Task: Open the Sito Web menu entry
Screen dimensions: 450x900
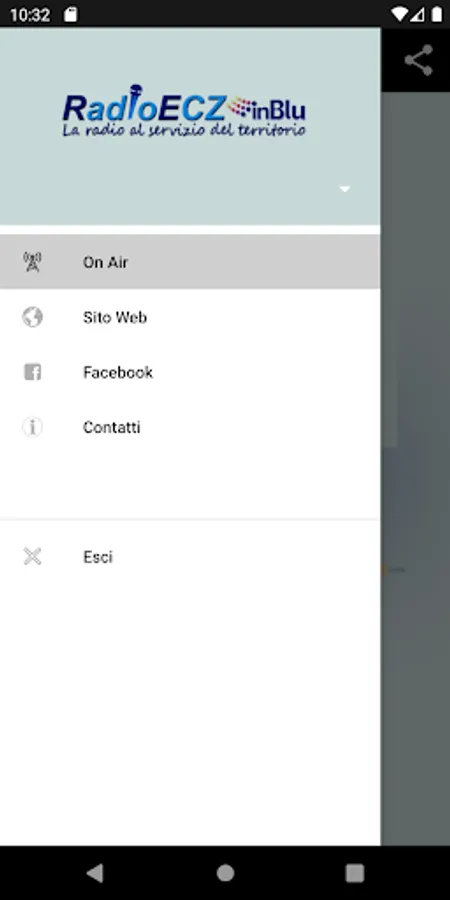Action: (190, 317)
